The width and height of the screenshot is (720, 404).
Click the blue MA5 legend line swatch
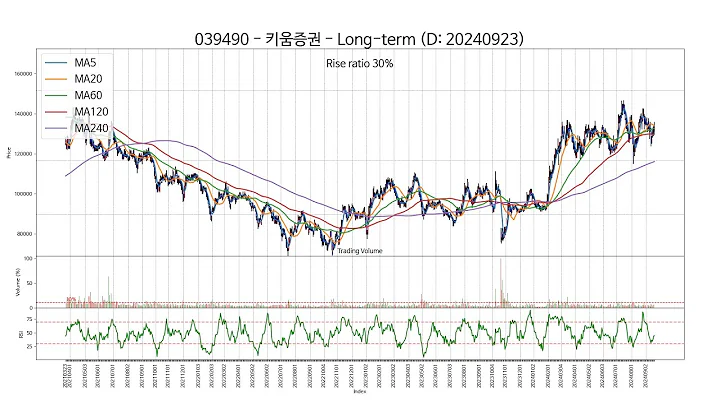[56, 62]
